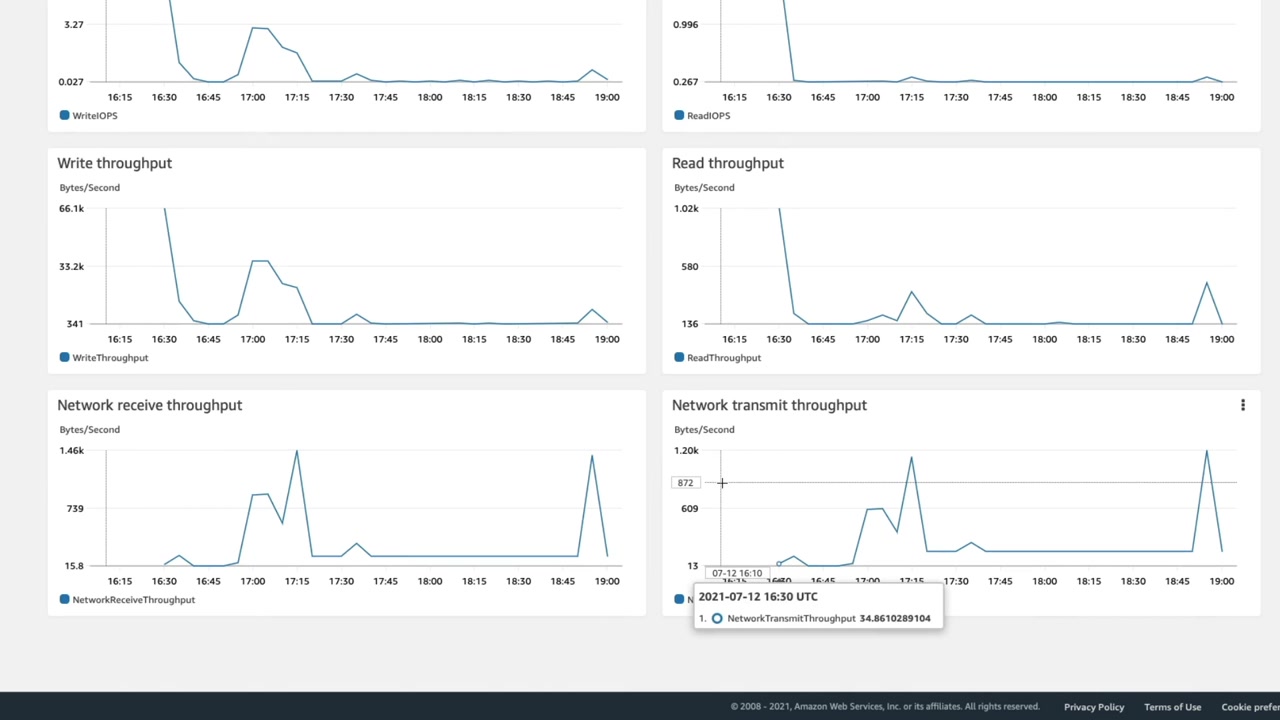Click the 739 y-axis value
The width and height of the screenshot is (1280, 720).
[x=75, y=509]
